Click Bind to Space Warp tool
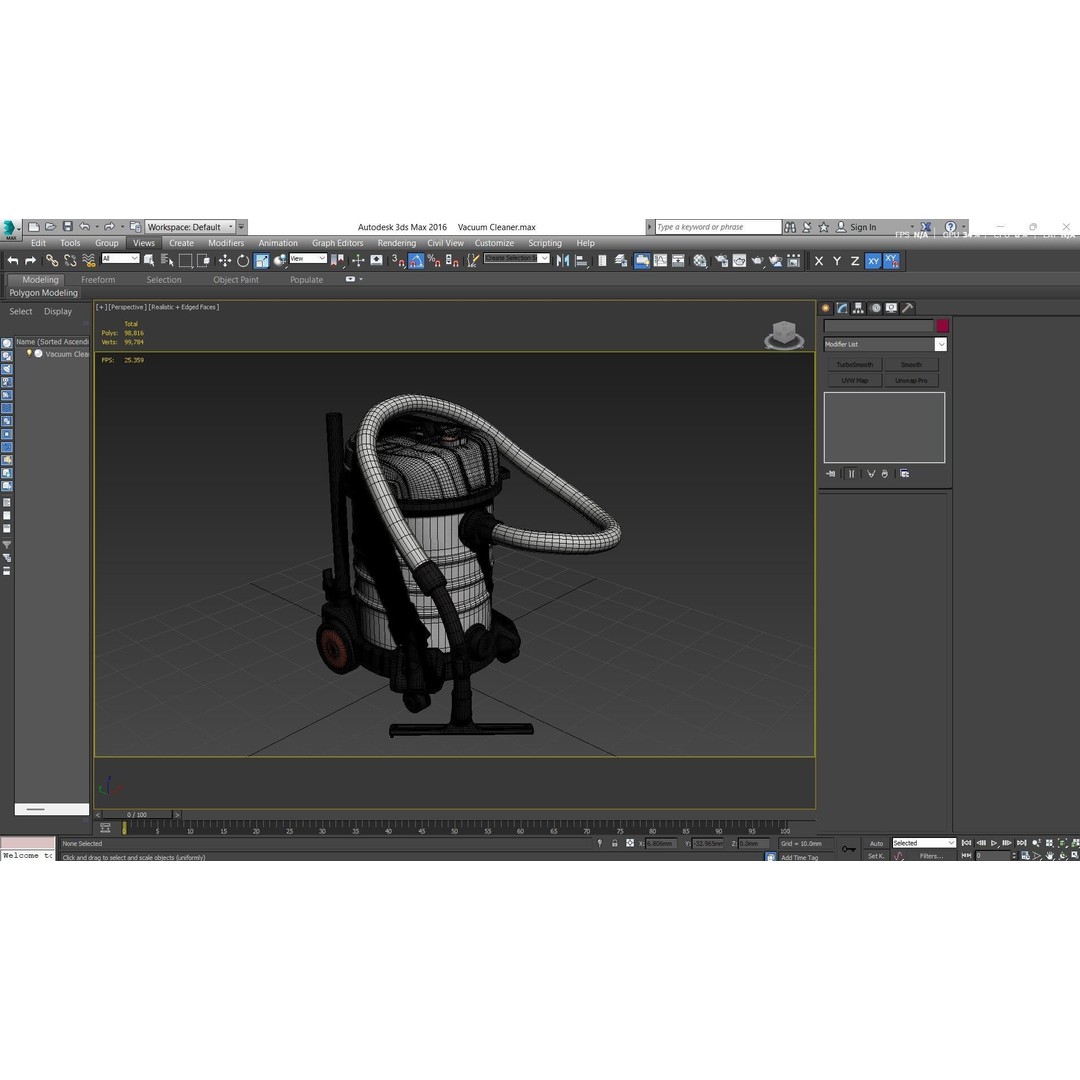 tap(89, 261)
